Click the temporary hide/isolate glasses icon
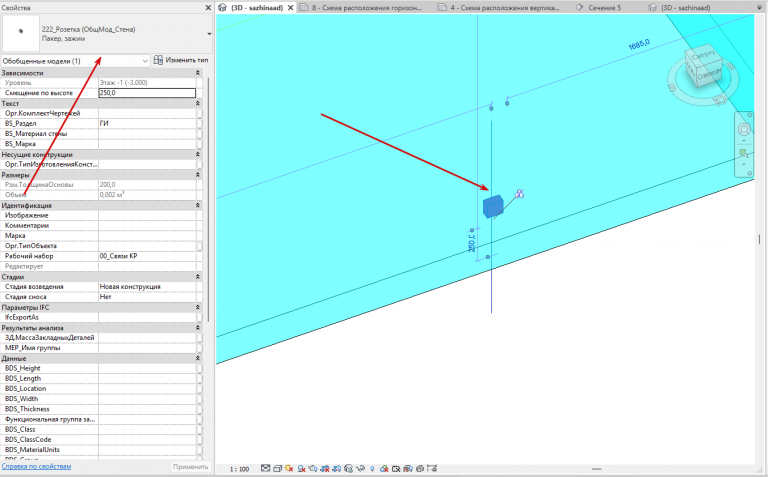Screen dimensions: 768x477 click(360, 469)
